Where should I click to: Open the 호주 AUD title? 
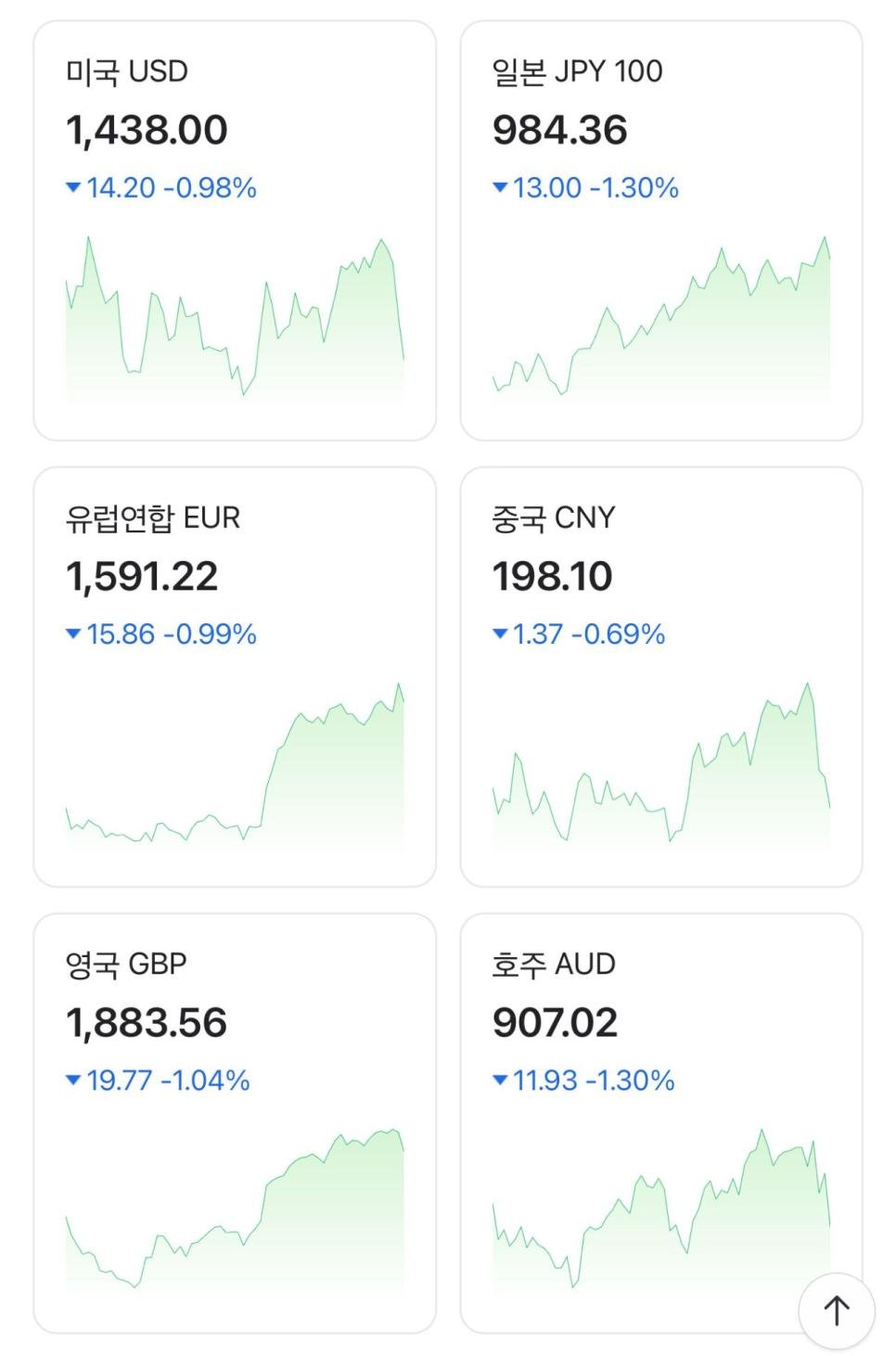554,965
